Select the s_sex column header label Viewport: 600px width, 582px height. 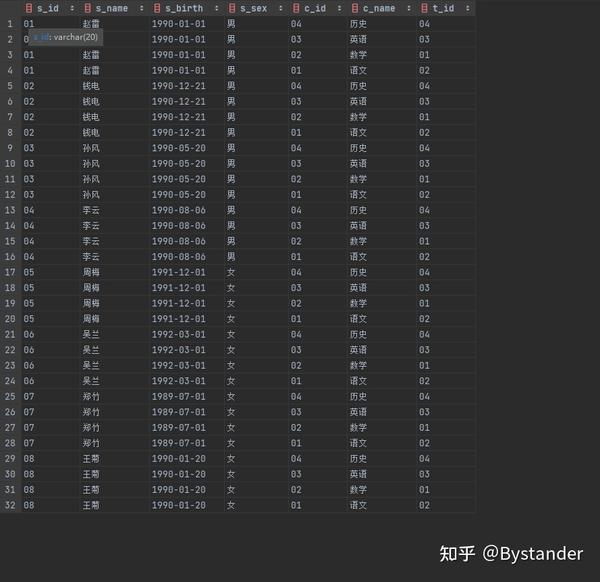(x=253, y=8)
